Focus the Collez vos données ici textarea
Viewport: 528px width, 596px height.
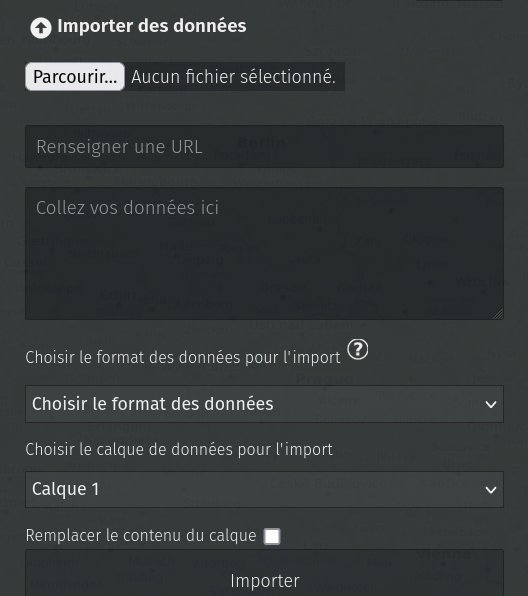[x=265, y=253]
